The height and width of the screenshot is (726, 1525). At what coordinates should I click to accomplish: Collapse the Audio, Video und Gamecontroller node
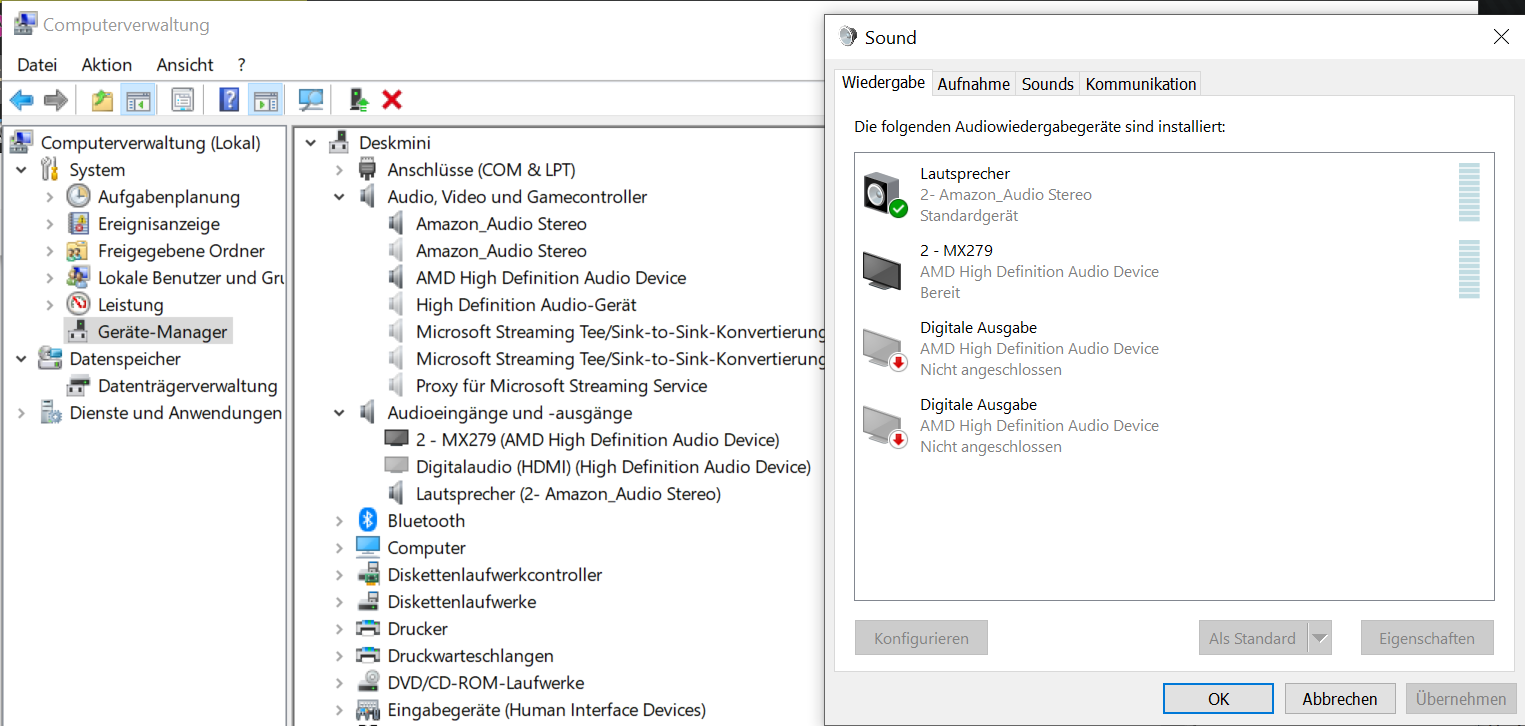340,197
